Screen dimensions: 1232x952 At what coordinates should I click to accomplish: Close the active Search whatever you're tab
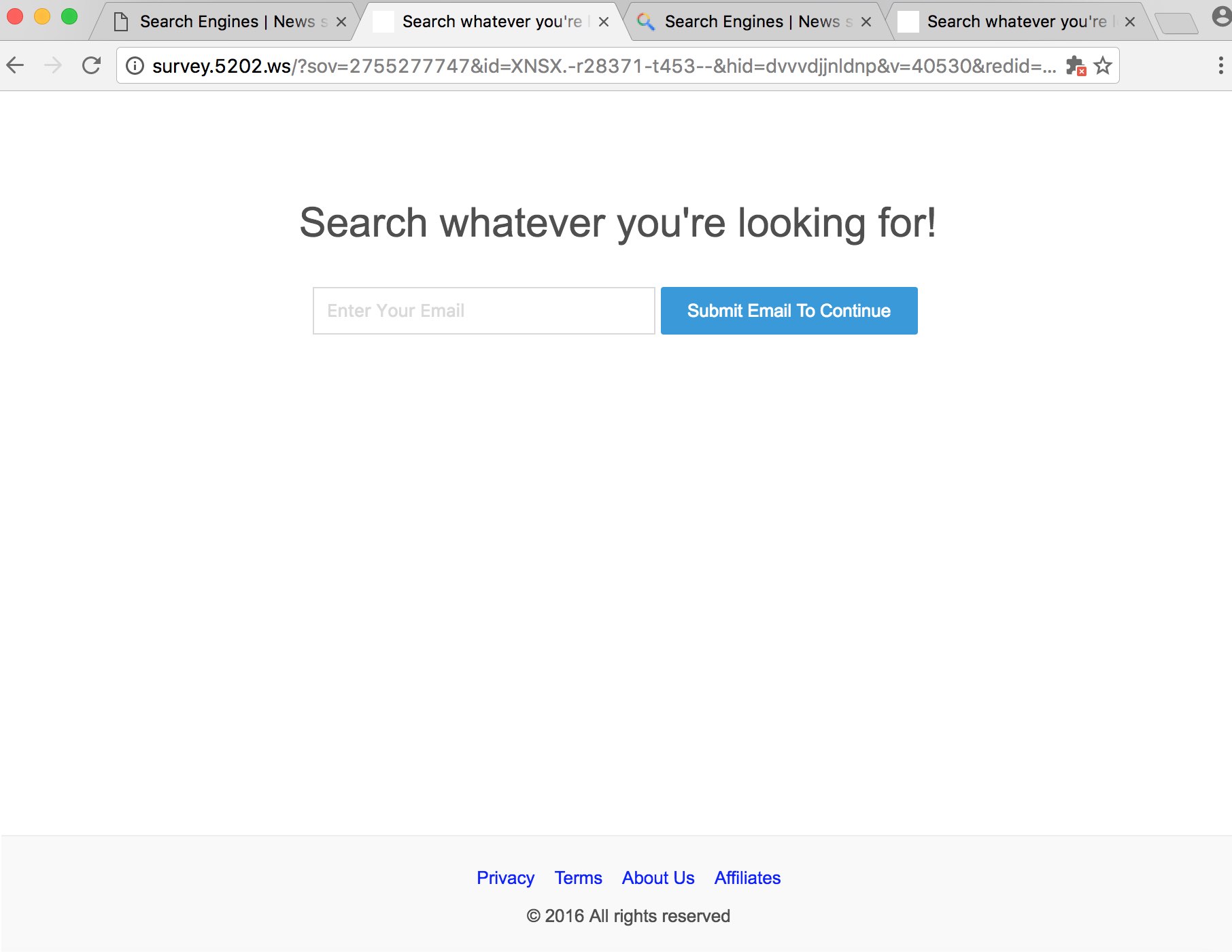[603, 22]
